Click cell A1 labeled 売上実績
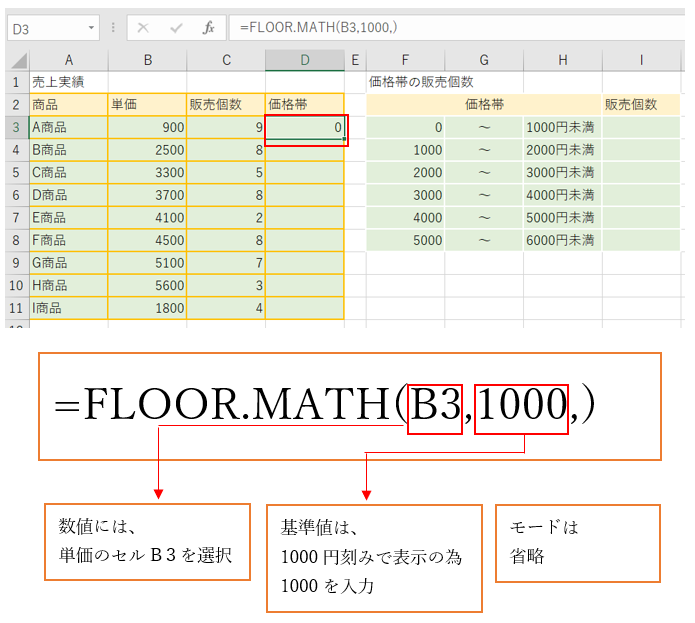This screenshot has height=623, width=695. [68, 82]
